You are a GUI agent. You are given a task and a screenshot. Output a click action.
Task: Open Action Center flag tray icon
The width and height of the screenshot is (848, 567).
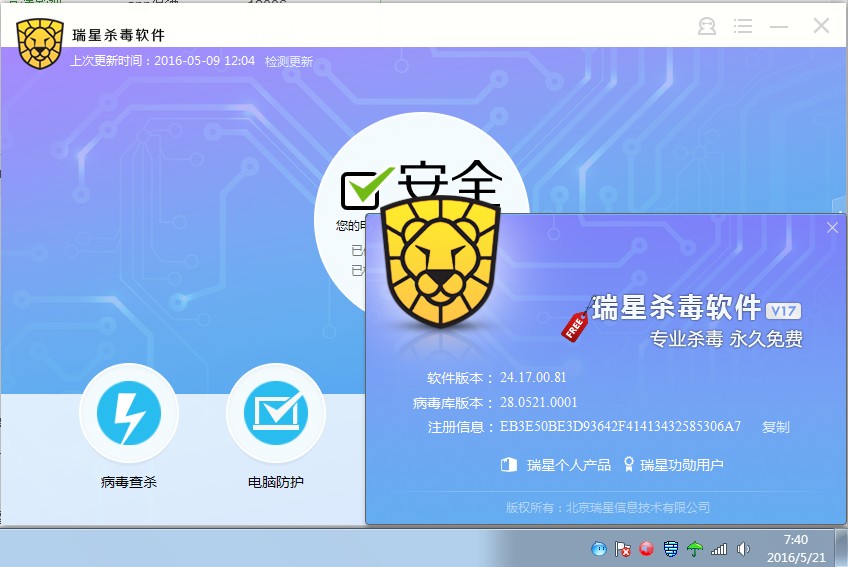click(x=622, y=549)
